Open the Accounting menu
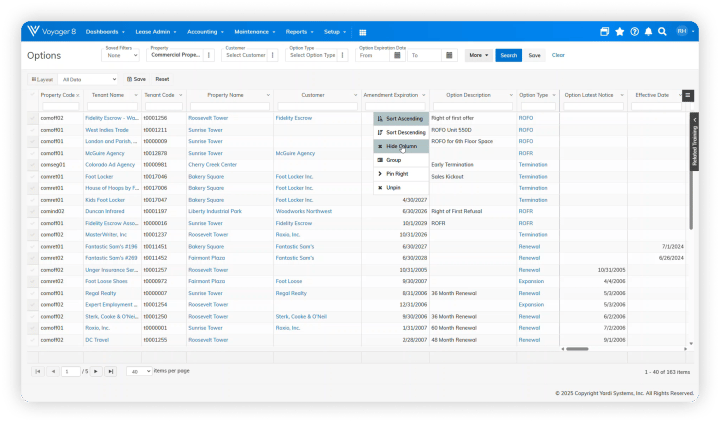This screenshot has width=720, height=423. coord(206,32)
